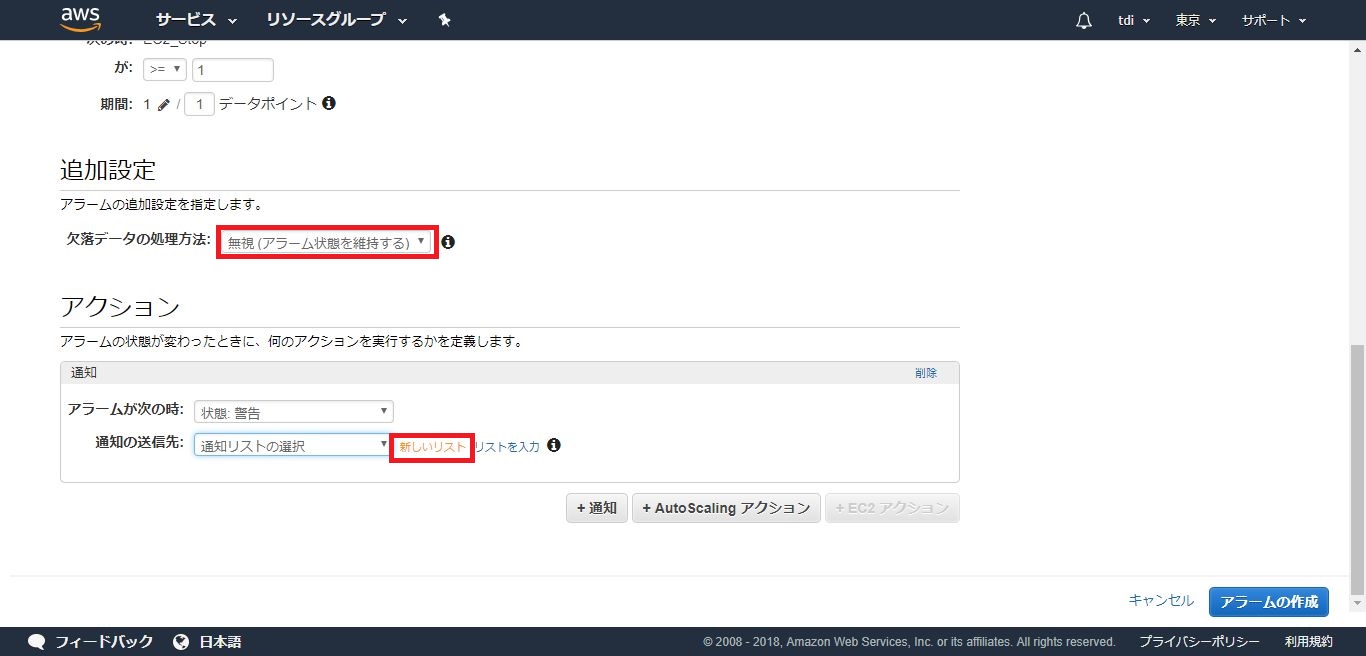Click the globe icon for 日本語
The image size is (1366, 656).
point(181,642)
